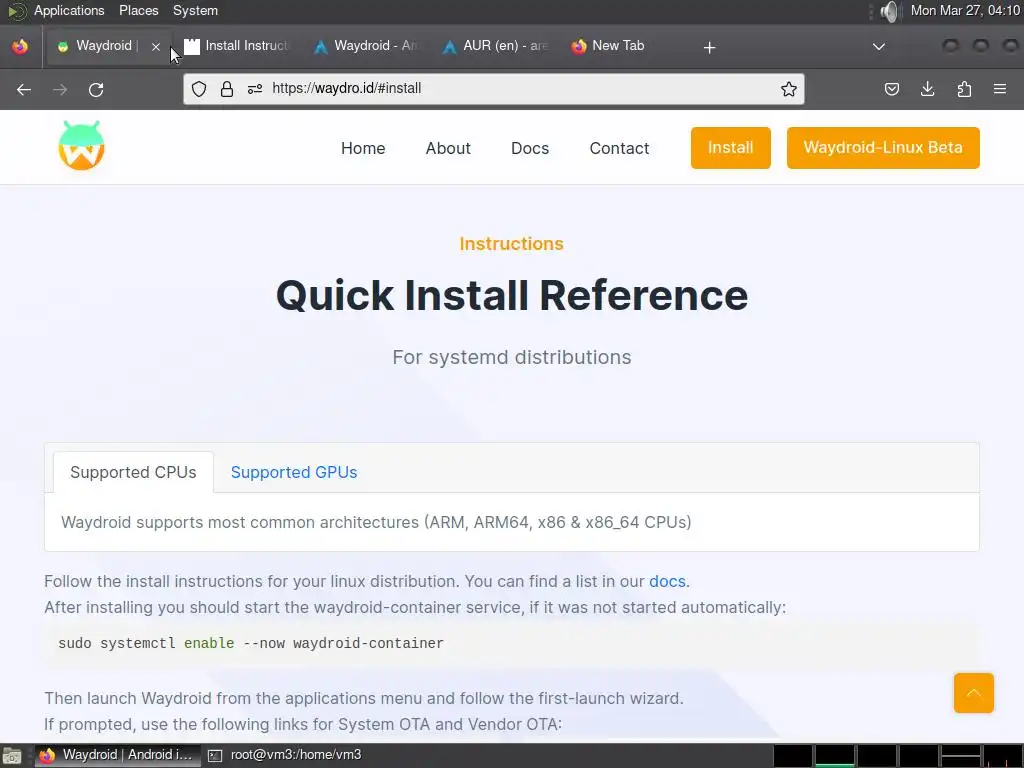Screen dimensions: 1024x768
Task: Click the Waydroid-Linux Beta button
Action: [x=883, y=148]
